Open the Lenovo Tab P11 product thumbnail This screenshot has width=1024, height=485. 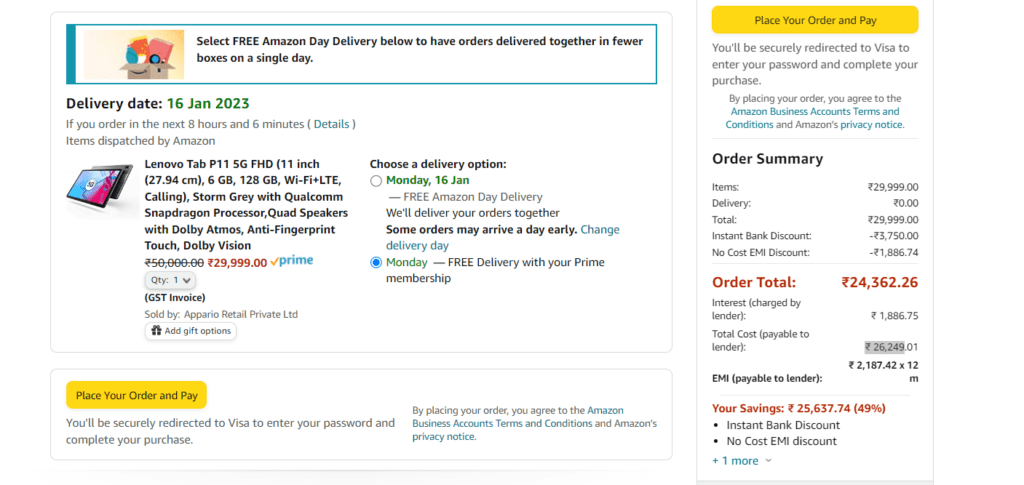click(100, 190)
